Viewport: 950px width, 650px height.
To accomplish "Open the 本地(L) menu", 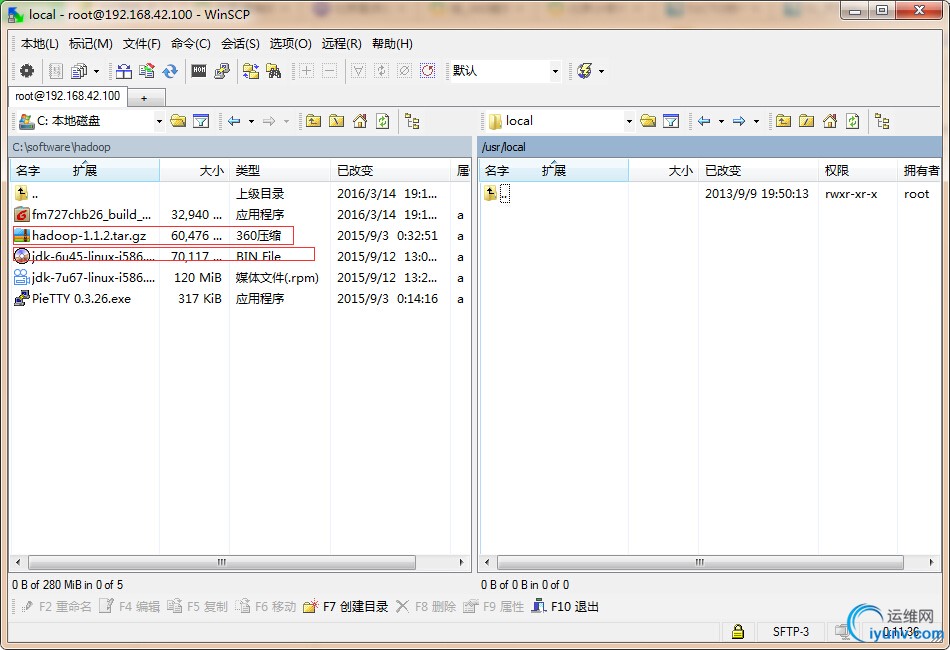I will click(x=40, y=44).
